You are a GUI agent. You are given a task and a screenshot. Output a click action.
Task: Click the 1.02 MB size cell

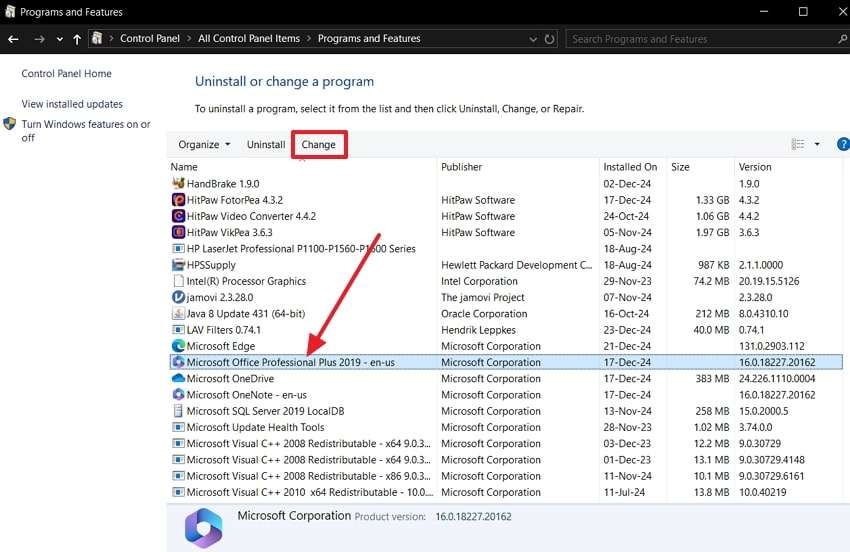(711, 427)
